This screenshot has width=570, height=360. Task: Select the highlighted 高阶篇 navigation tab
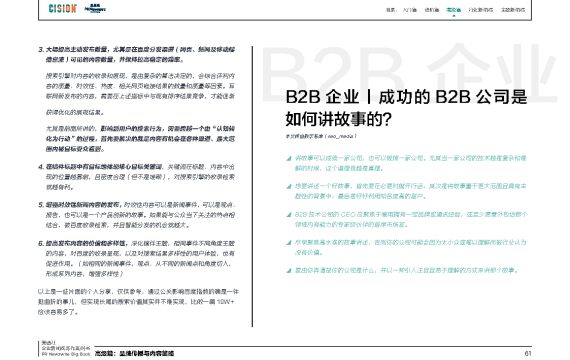(453, 10)
